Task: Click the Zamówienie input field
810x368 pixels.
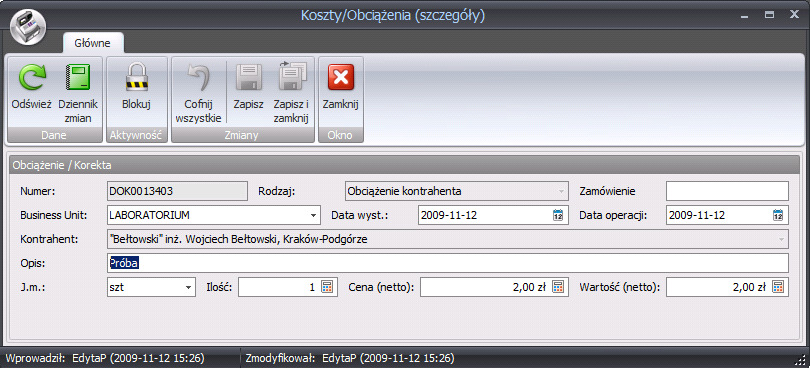Action: (727, 191)
